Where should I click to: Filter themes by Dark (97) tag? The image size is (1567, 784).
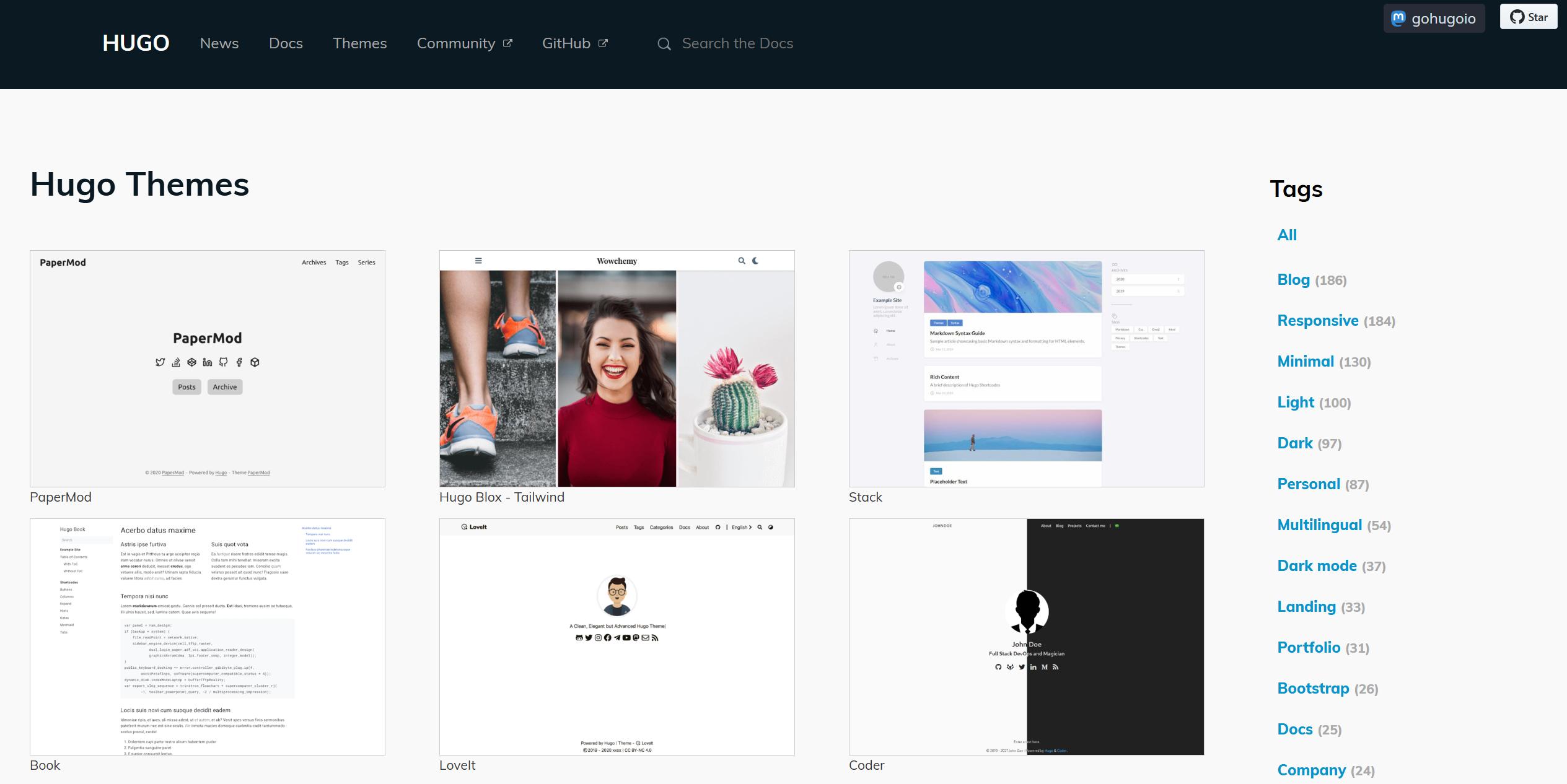1309,443
